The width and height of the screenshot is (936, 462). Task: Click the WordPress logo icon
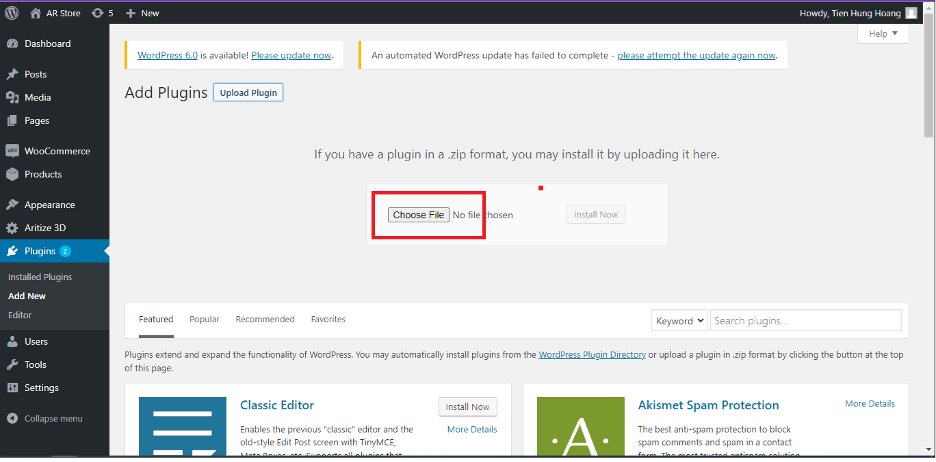click(x=11, y=13)
